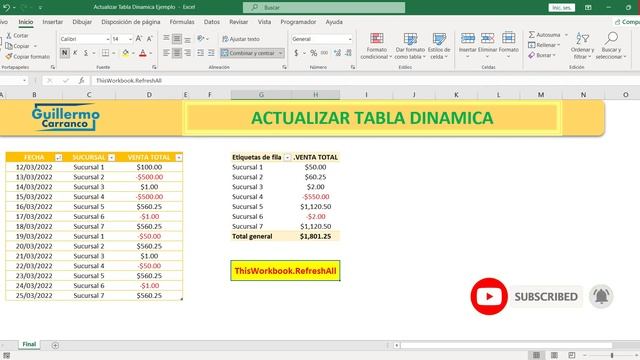Open the Programador tab

(298, 22)
